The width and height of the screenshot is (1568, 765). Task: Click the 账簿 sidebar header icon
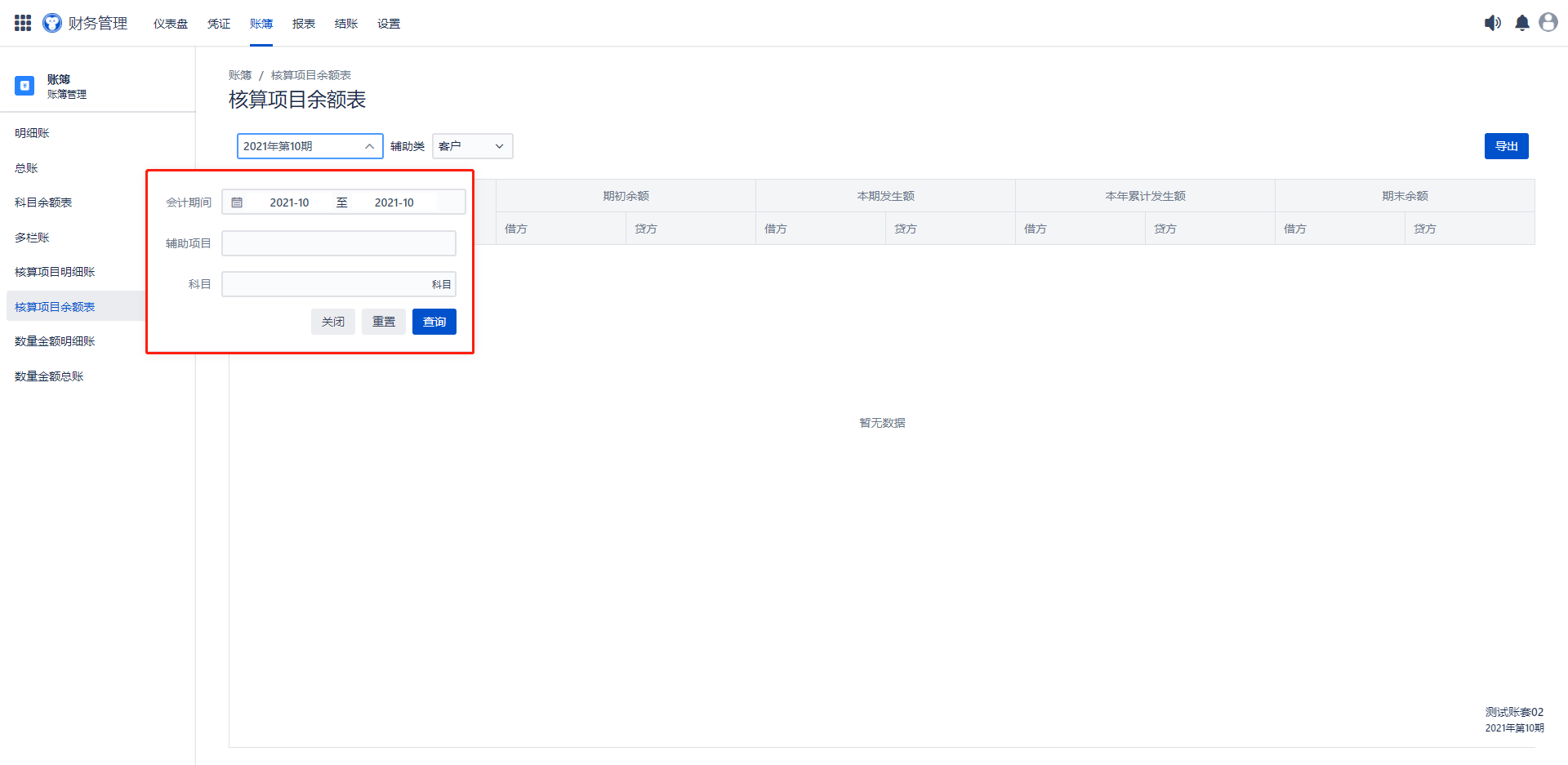click(x=24, y=86)
